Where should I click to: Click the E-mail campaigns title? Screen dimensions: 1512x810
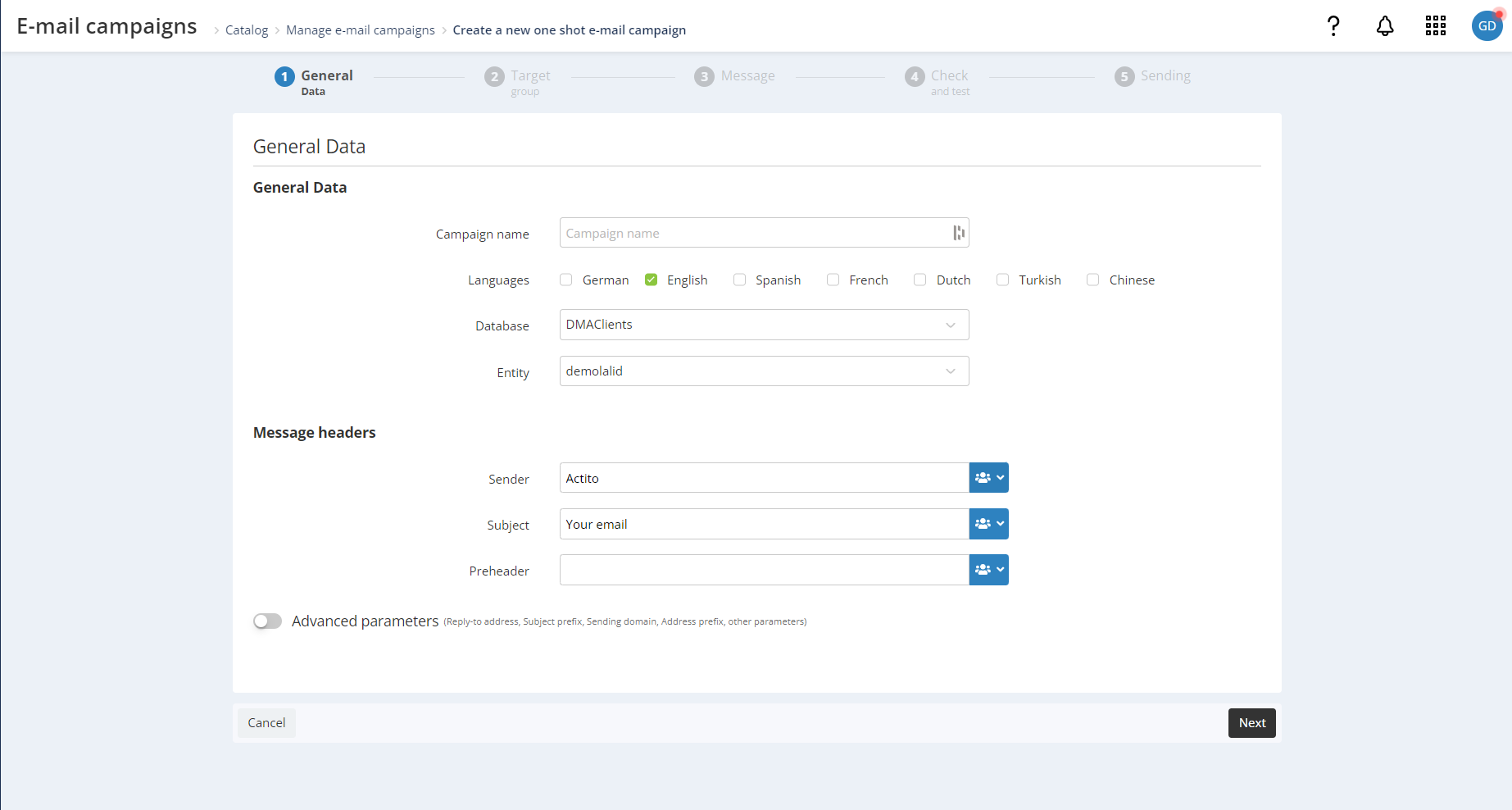tap(107, 26)
